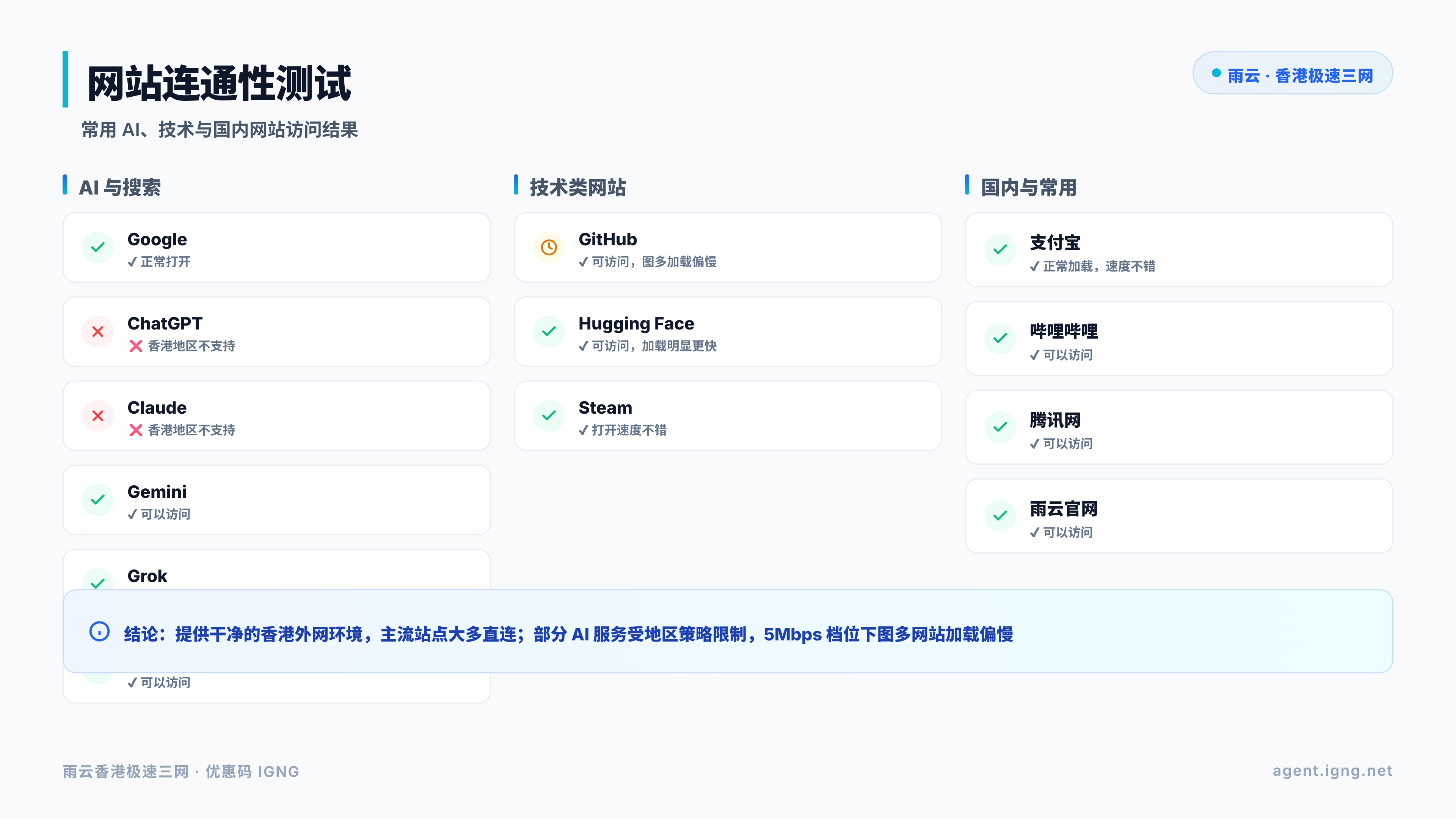Click the footer text '雨云香港极速三网 · 优惠码 IGNG'
The image size is (1456, 819).
(181, 772)
